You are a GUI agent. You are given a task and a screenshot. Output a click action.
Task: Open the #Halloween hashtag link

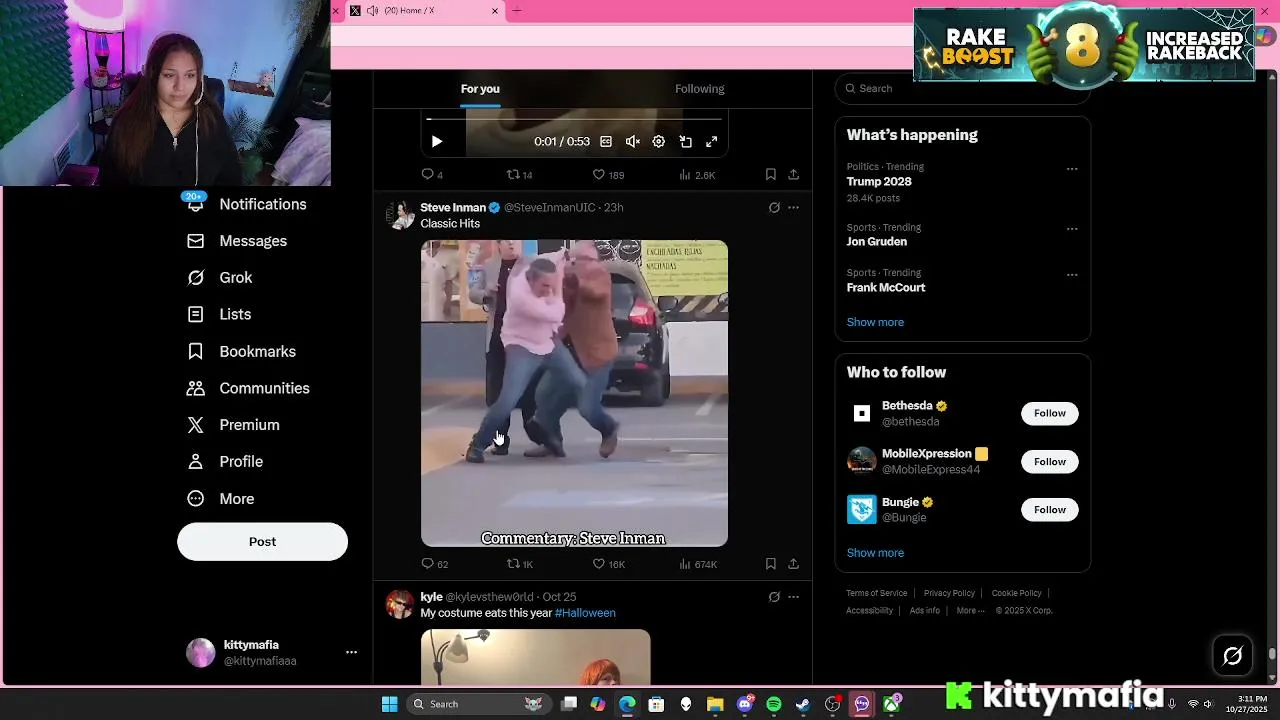[x=585, y=613]
